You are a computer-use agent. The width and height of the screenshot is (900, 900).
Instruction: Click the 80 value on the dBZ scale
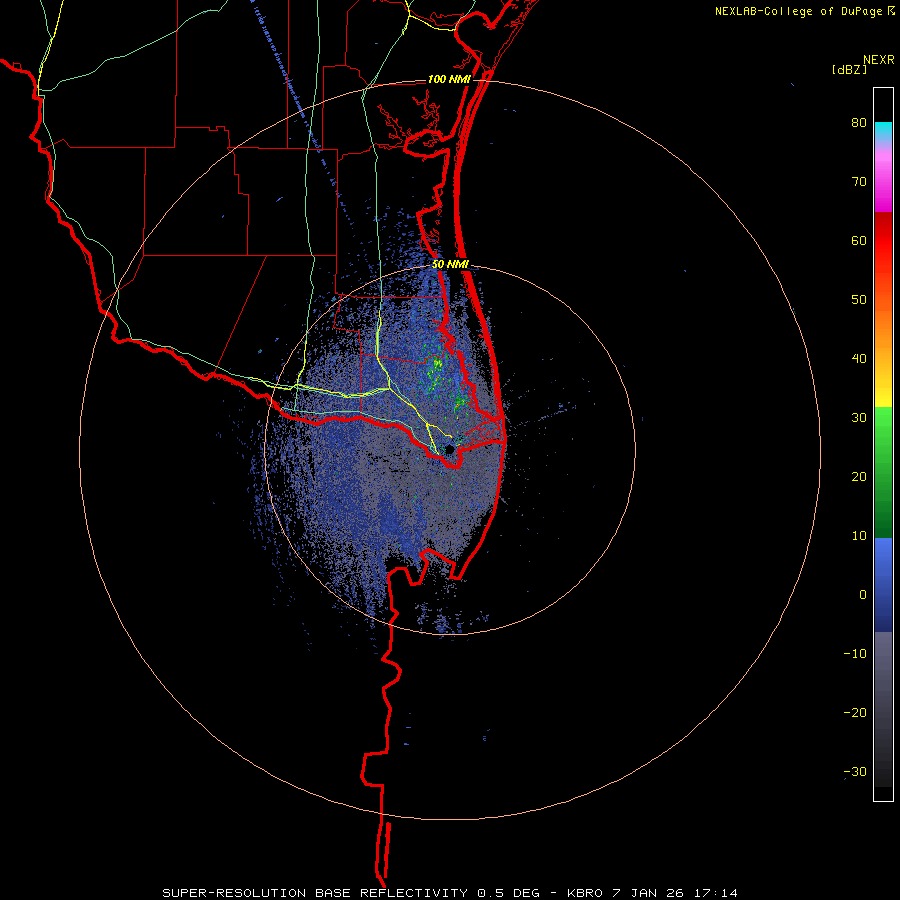point(859,123)
